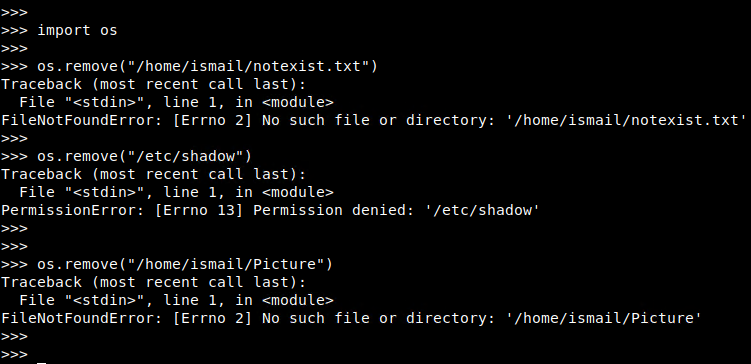Click the 'import os' command line
This screenshot has width=751, height=364.
(x=59, y=30)
